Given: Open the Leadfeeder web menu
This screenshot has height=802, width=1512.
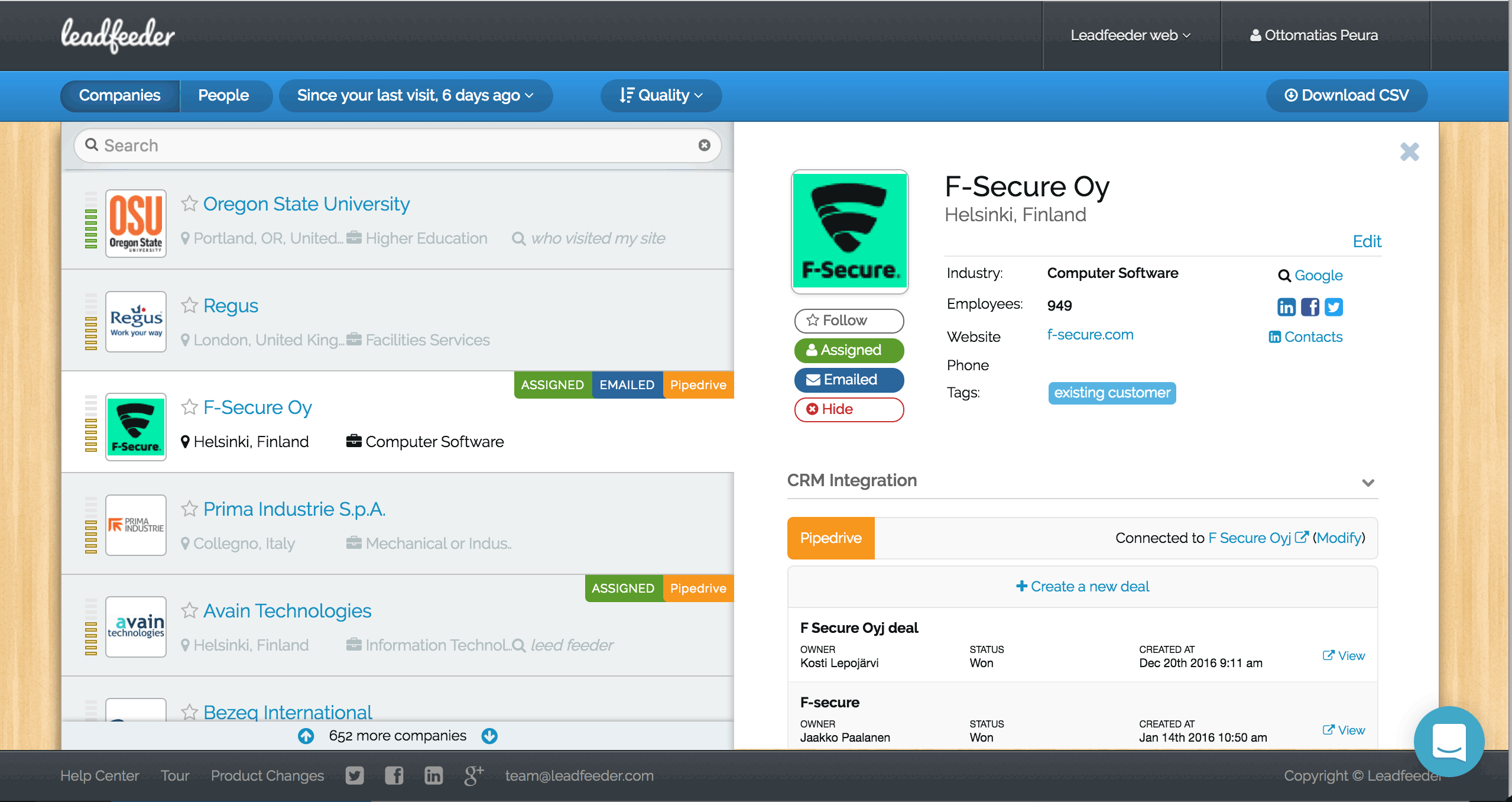Looking at the screenshot, I should 1131,35.
